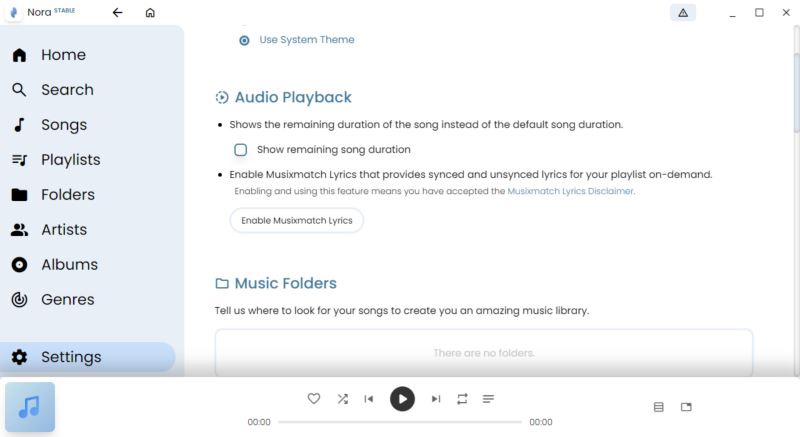Open the Musixmatch Lyrics Disclaimer link

570,191
